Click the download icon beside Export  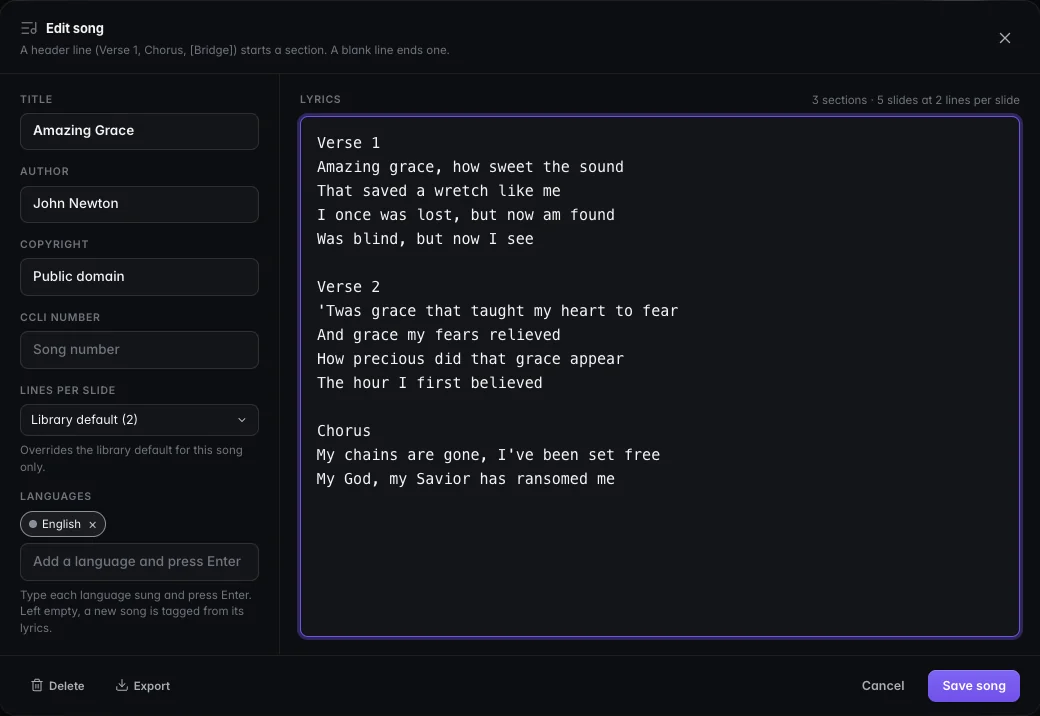point(121,686)
